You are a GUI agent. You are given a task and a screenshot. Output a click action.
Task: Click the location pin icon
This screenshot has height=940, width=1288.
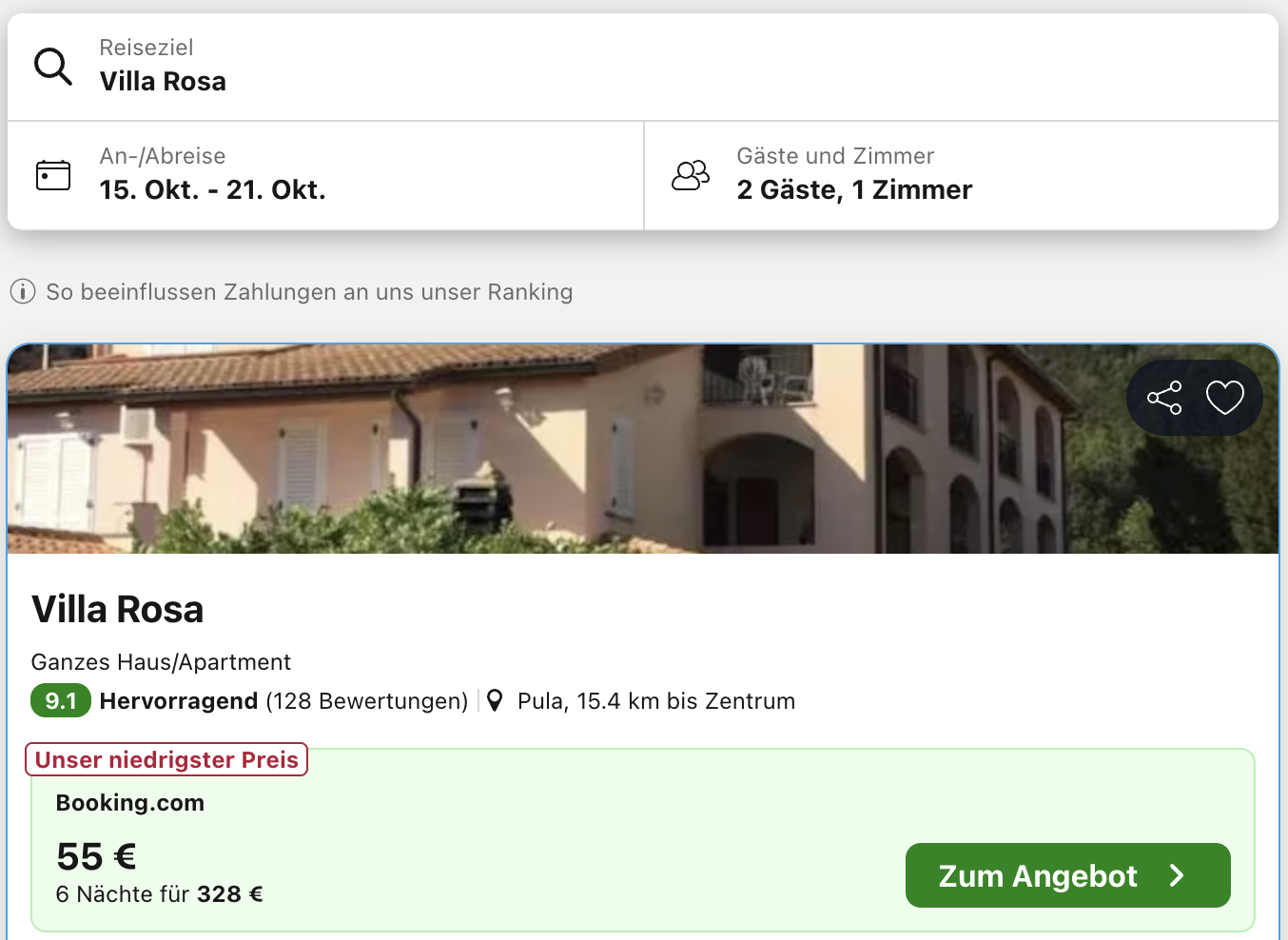(495, 701)
